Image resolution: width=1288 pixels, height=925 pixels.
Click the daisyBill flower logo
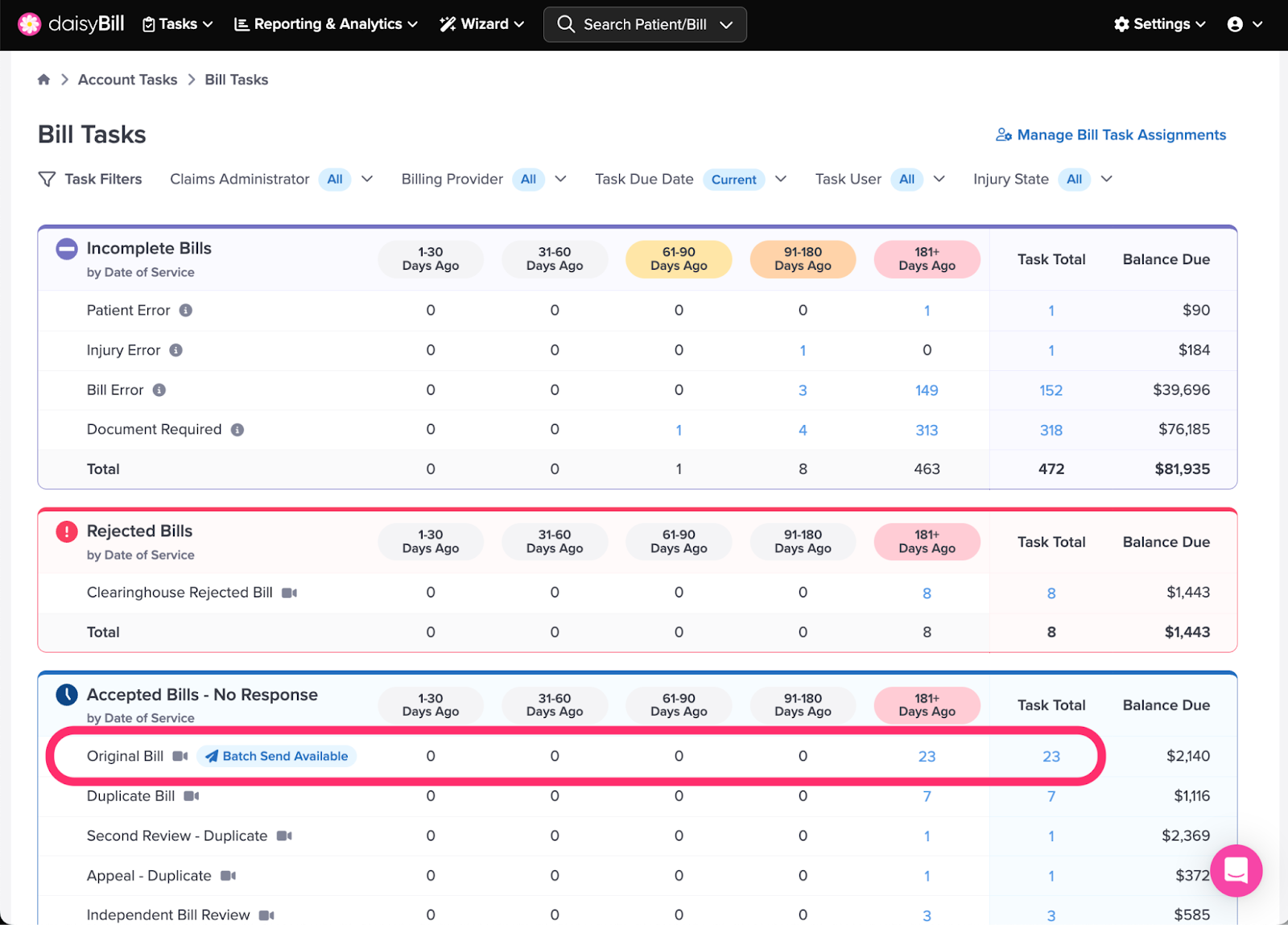[30, 24]
